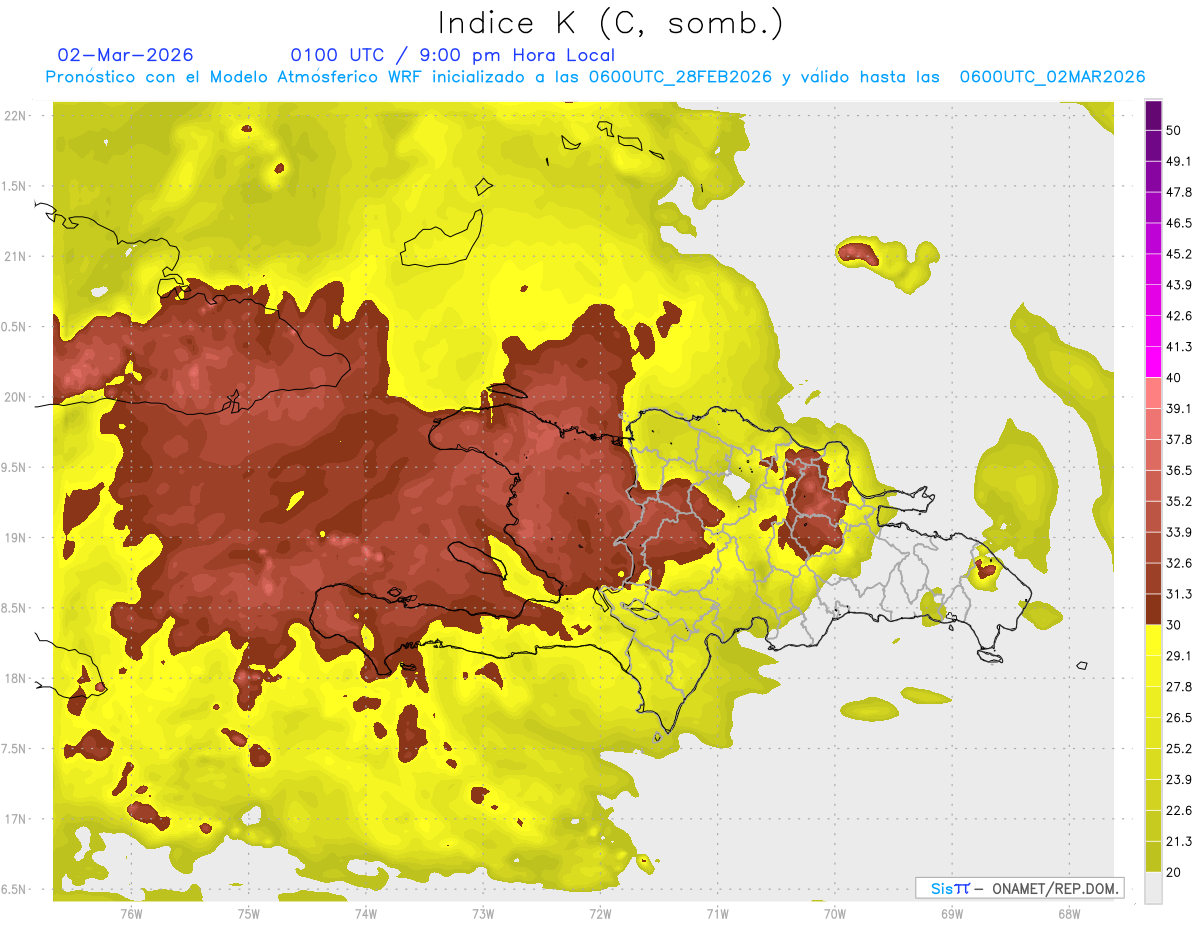Click the '74W' longitude label
The width and height of the screenshot is (1200, 927).
(365, 913)
